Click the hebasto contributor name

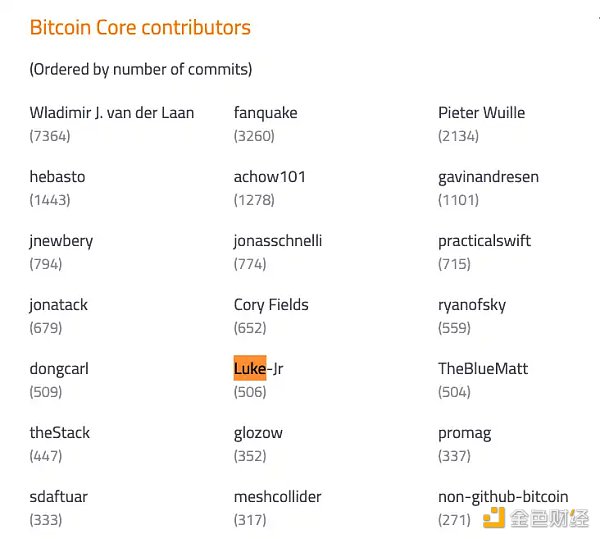57,177
